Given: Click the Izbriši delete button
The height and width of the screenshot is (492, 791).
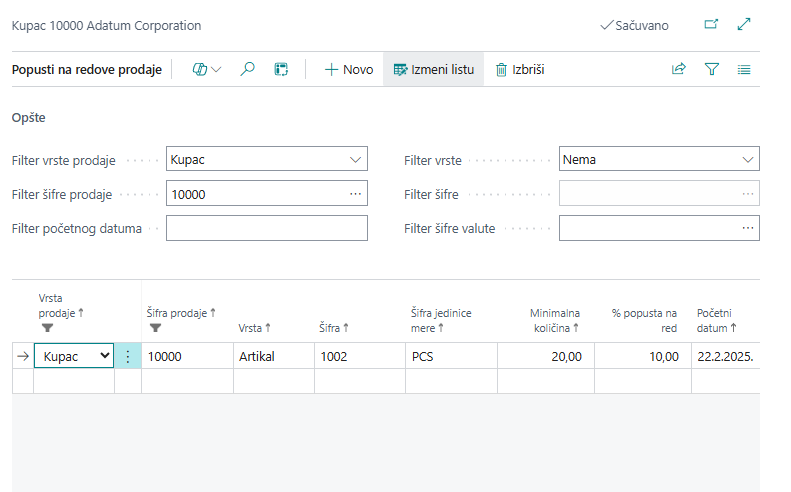Looking at the screenshot, I should pos(519,69).
